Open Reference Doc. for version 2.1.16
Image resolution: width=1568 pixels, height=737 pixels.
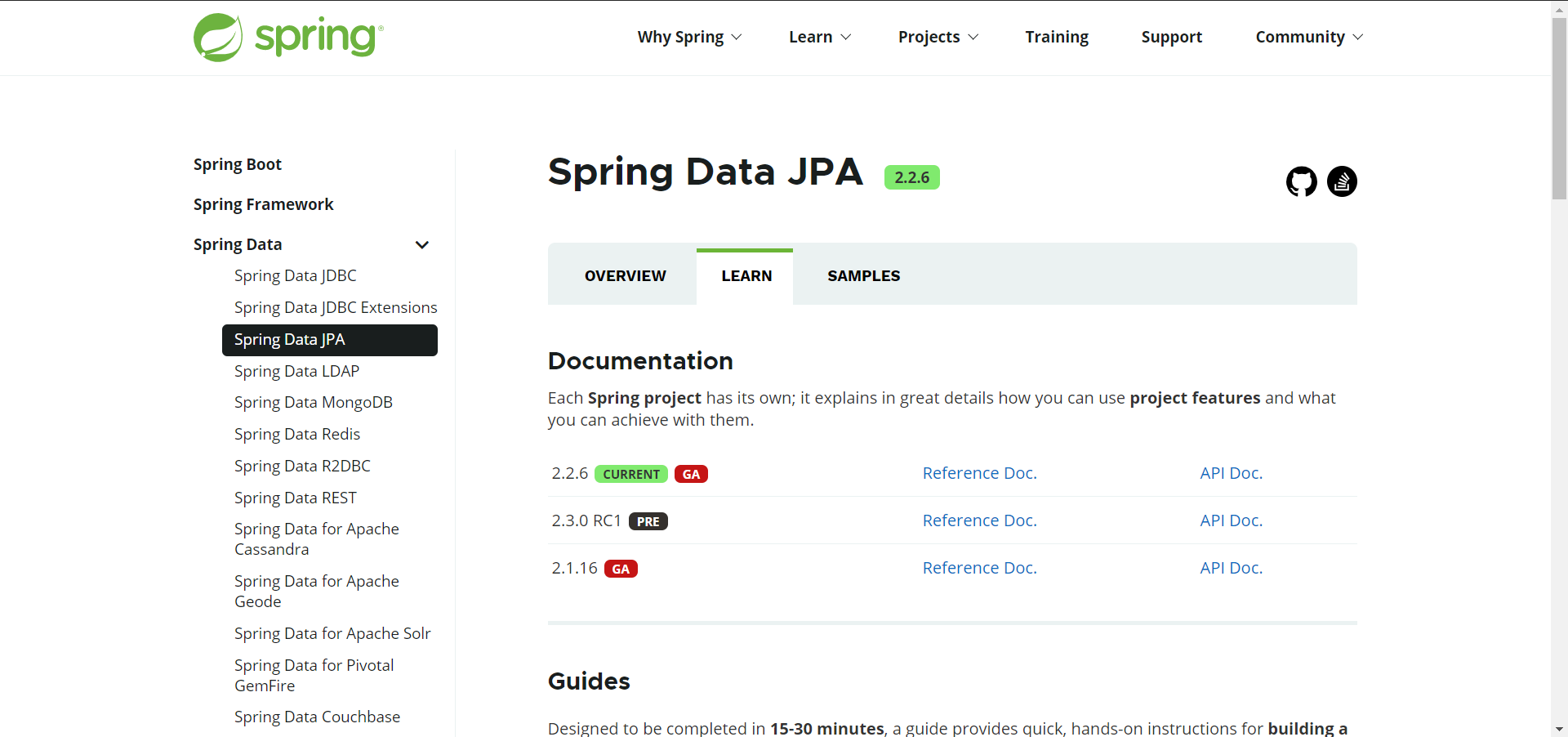click(980, 568)
